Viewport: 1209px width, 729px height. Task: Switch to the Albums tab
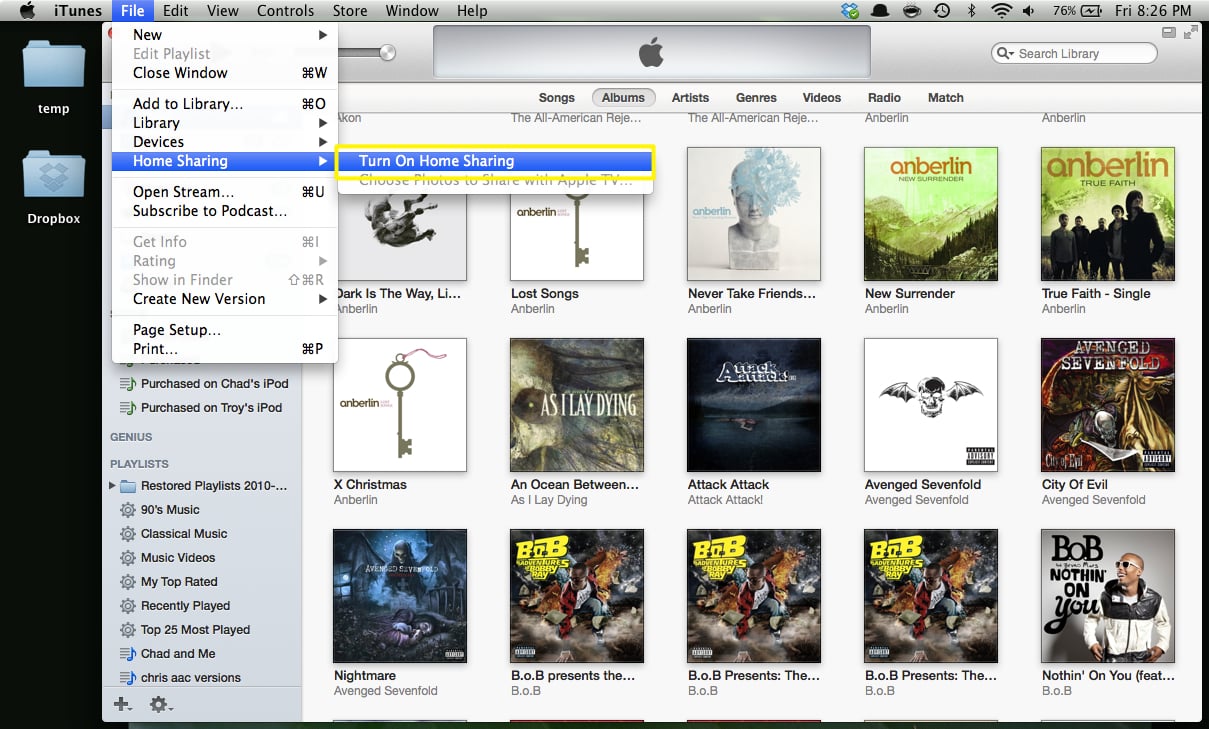pos(623,98)
